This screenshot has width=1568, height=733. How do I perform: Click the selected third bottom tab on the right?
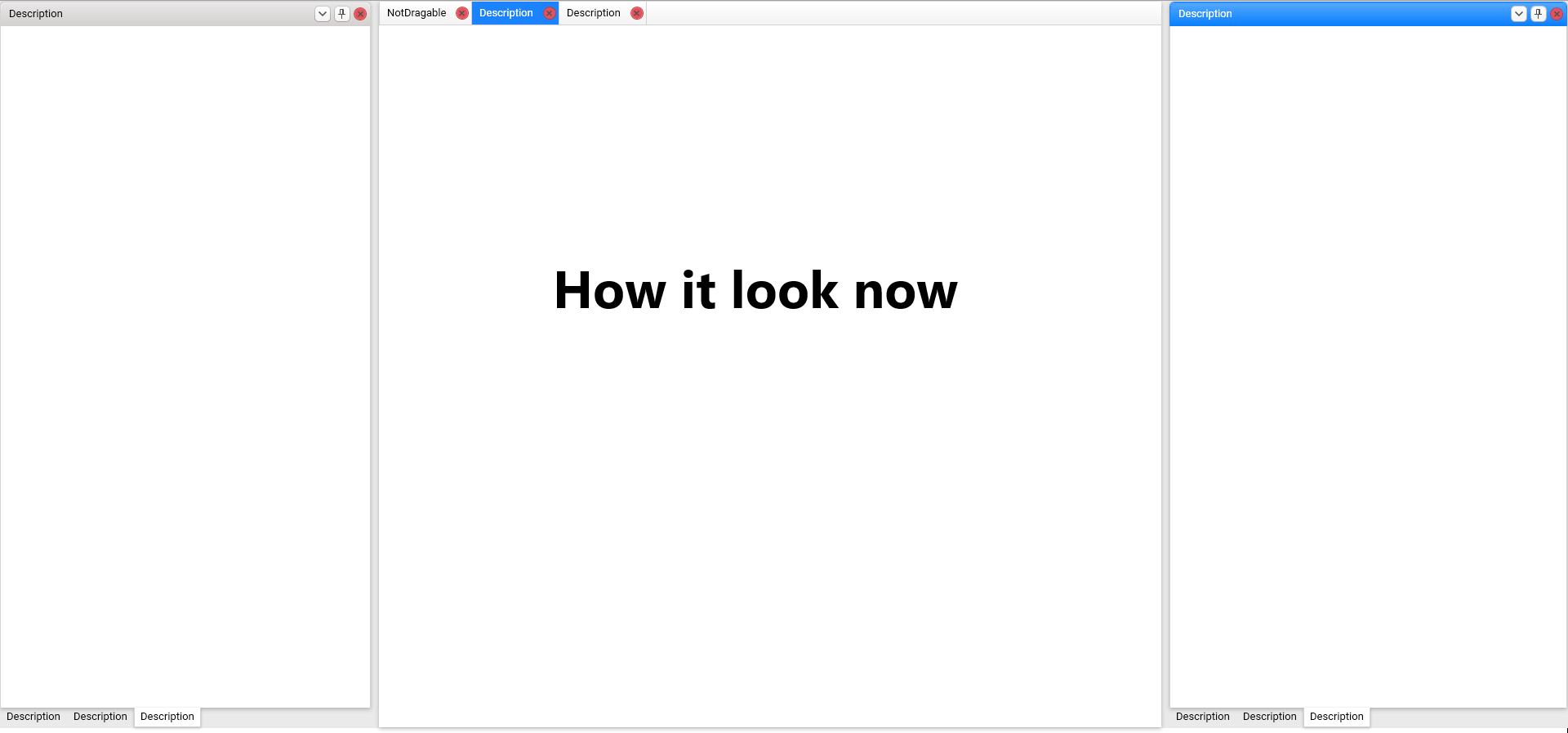click(x=1336, y=717)
